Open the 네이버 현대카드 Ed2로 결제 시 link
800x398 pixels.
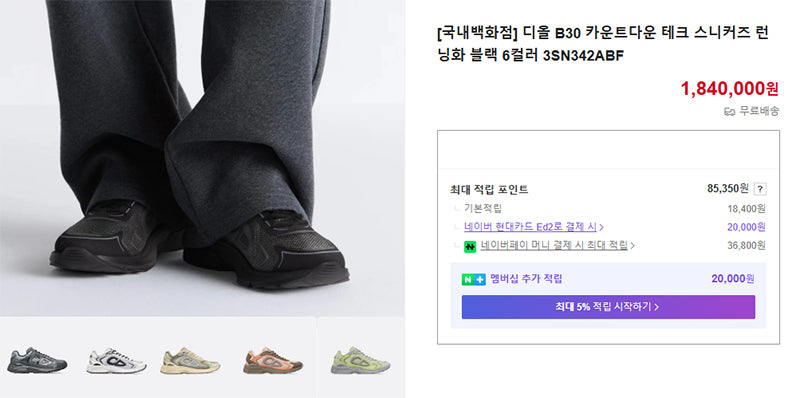(x=530, y=227)
